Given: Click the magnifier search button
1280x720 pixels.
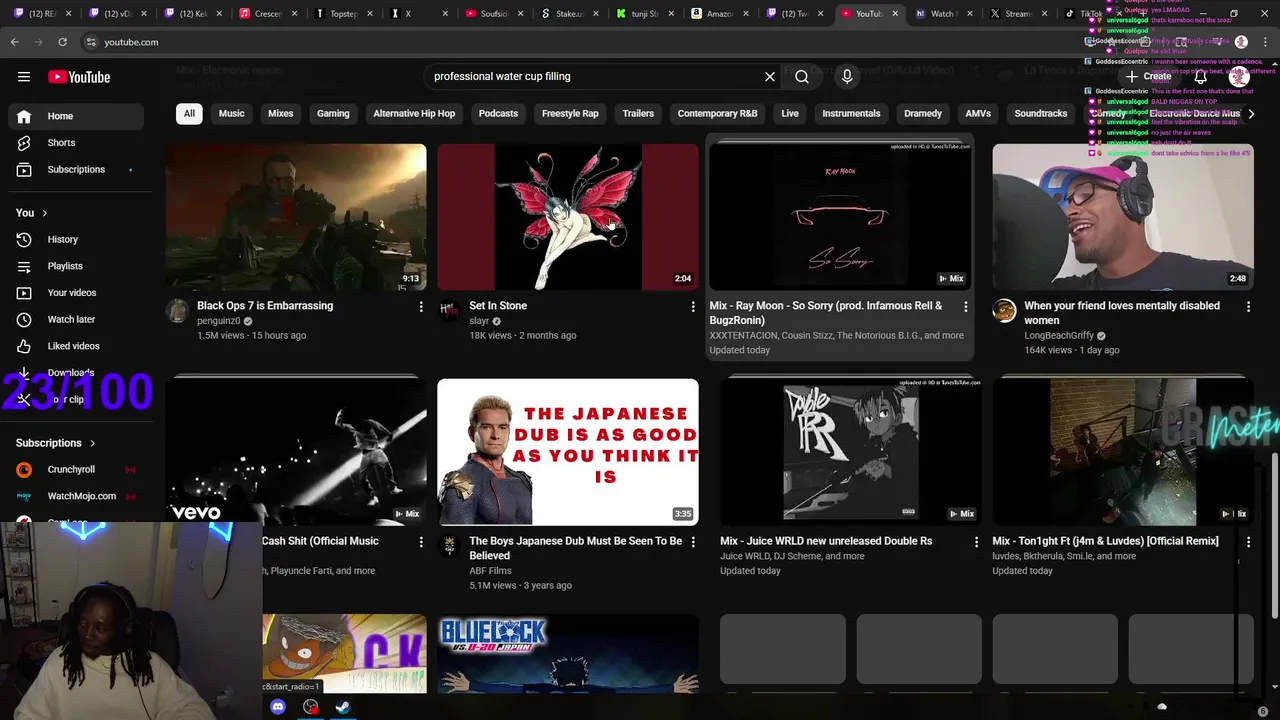Looking at the screenshot, I should point(802,76).
